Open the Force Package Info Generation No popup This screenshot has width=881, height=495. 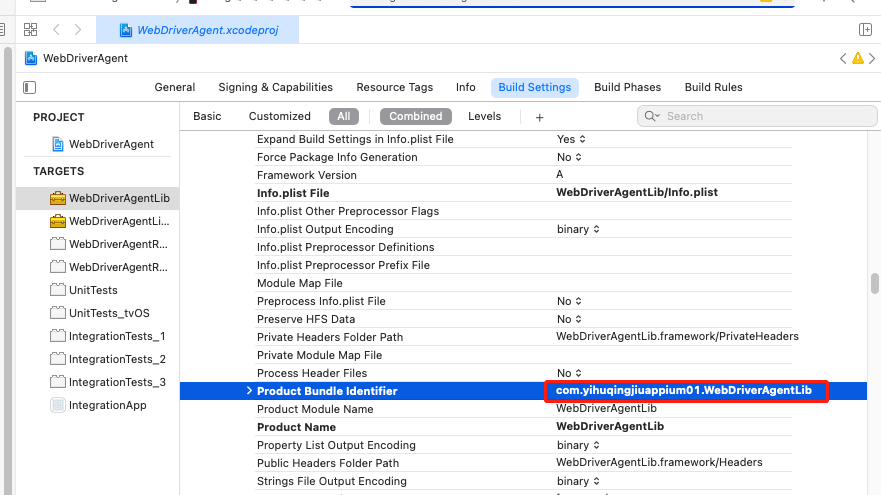[569, 157]
